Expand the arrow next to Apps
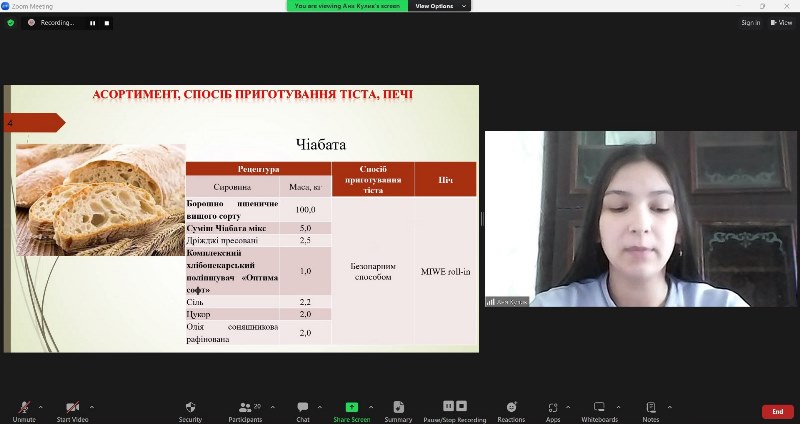 tap(568, 407)
